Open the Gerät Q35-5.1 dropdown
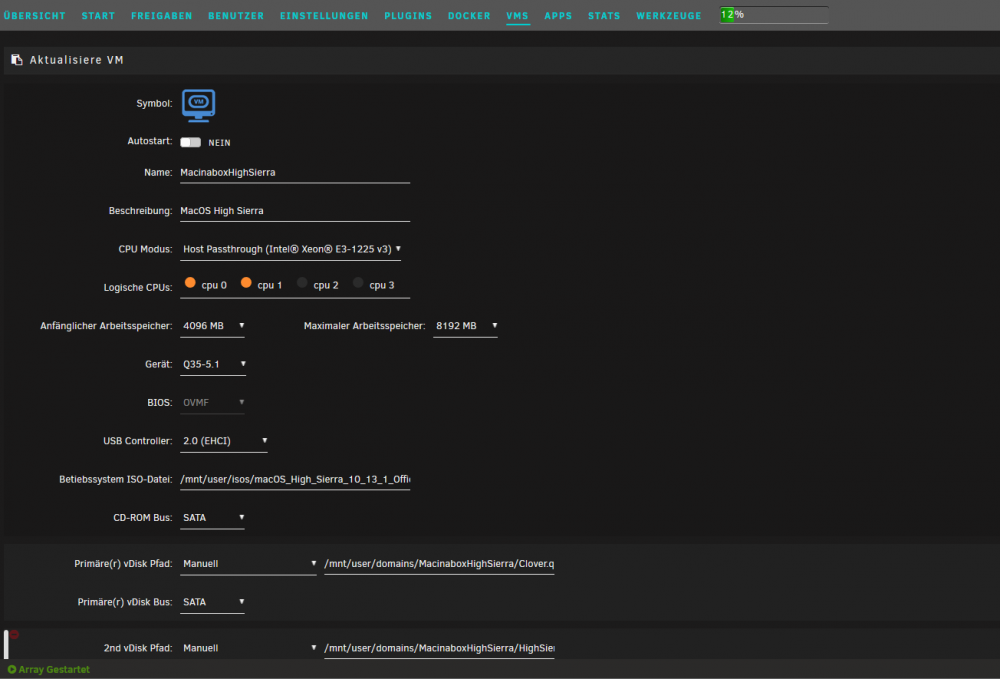 pyautogui.click(x=213, y=364)
